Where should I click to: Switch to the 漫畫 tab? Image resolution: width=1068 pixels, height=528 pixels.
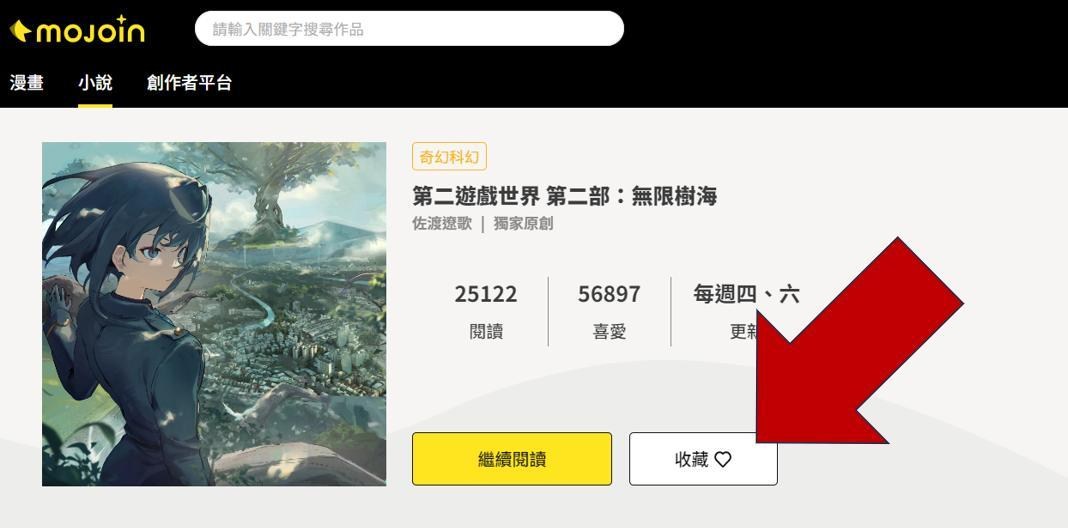27,83
